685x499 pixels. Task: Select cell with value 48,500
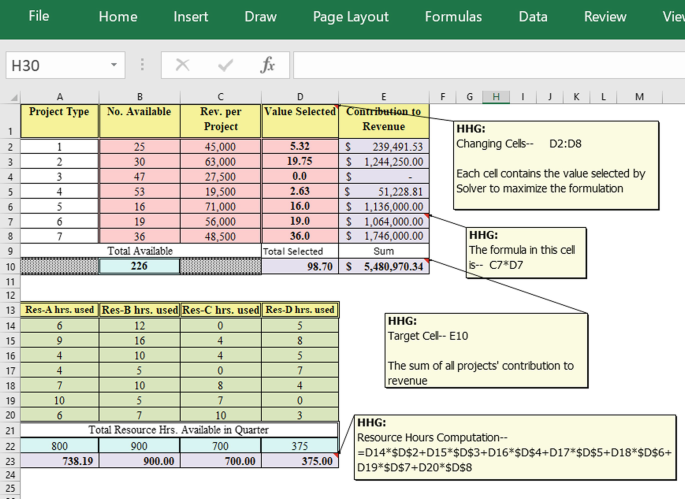(x=220, y=236)
